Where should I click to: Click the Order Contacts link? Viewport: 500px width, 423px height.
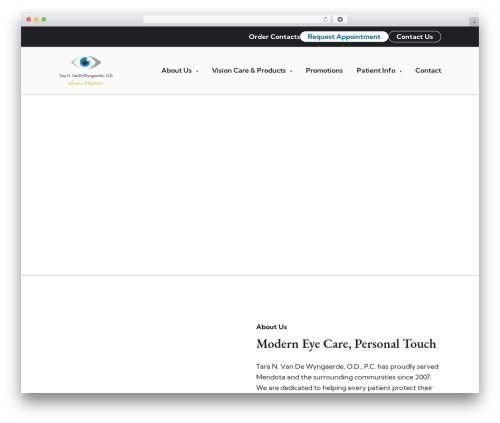(274, 37)
